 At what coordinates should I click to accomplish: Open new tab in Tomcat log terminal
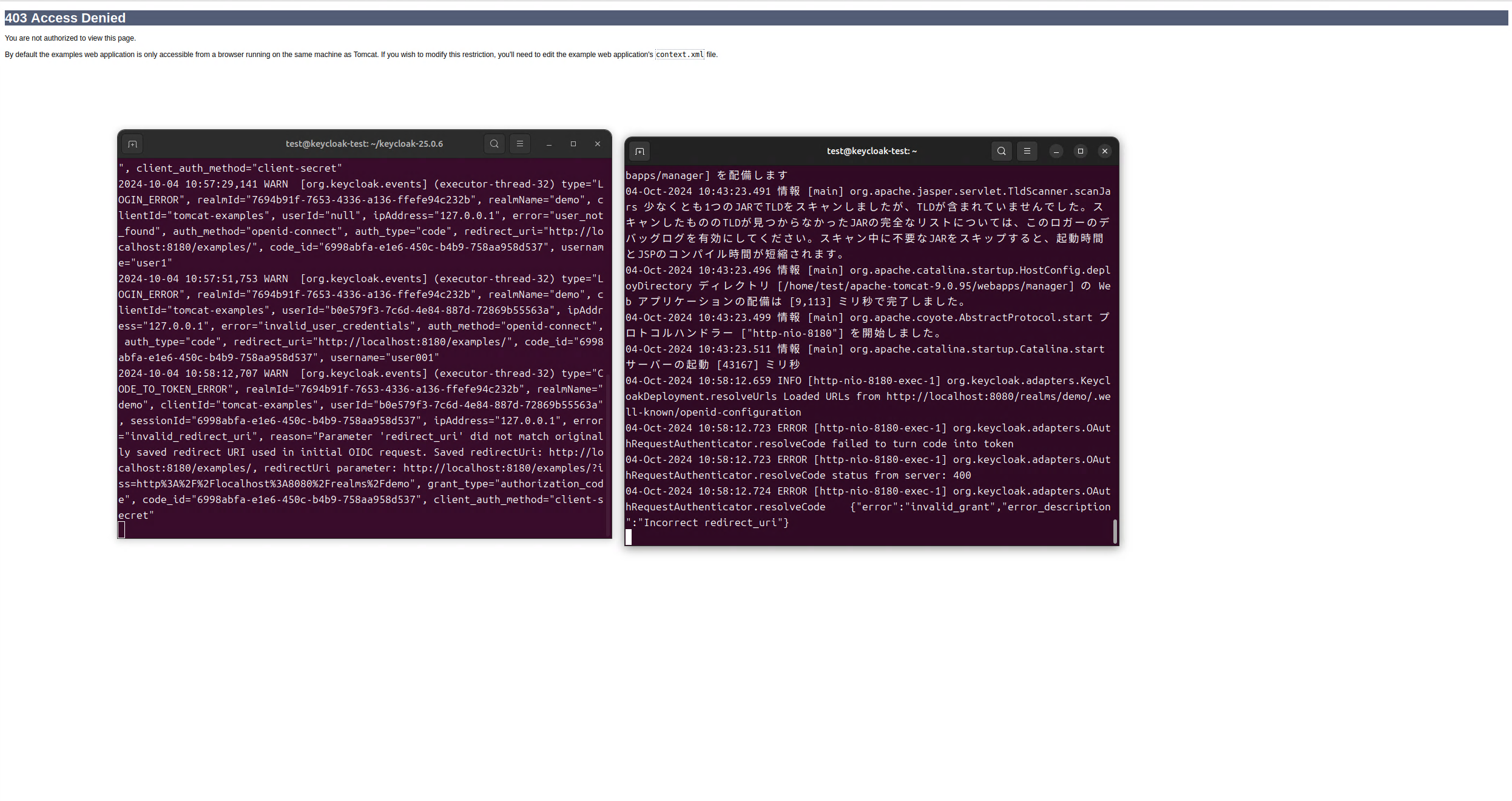click(640, 151)
